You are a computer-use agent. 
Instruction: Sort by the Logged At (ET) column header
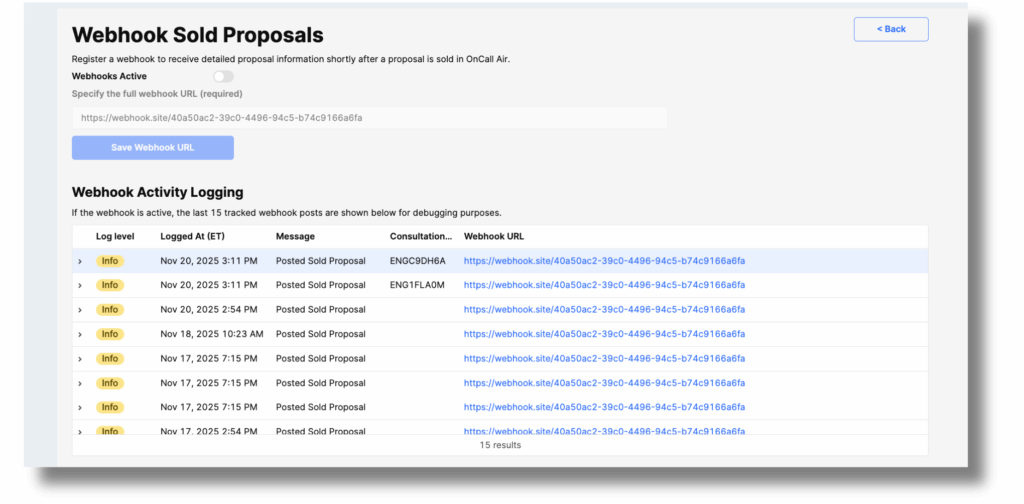(193, 237)
